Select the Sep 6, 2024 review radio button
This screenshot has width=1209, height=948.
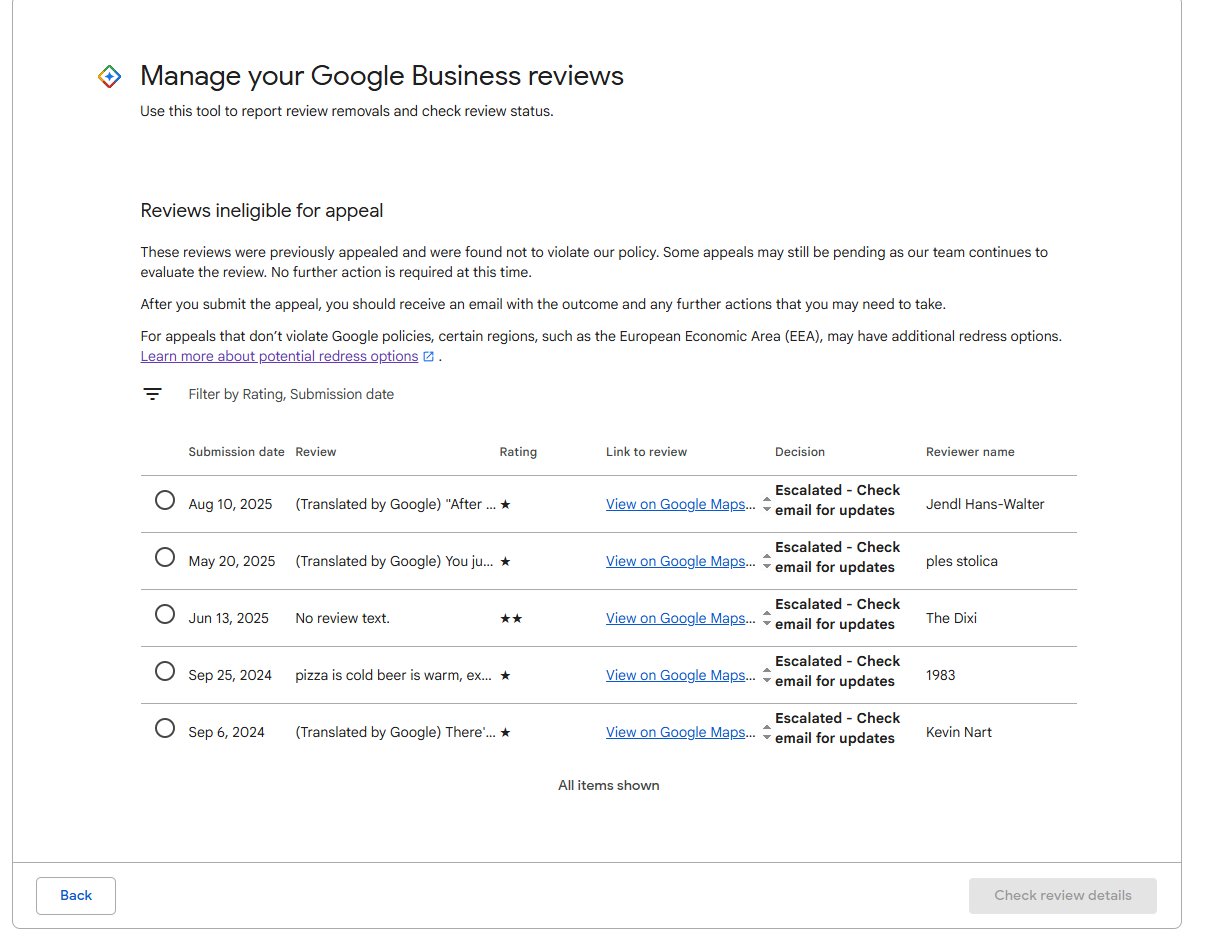coord(165,728)
